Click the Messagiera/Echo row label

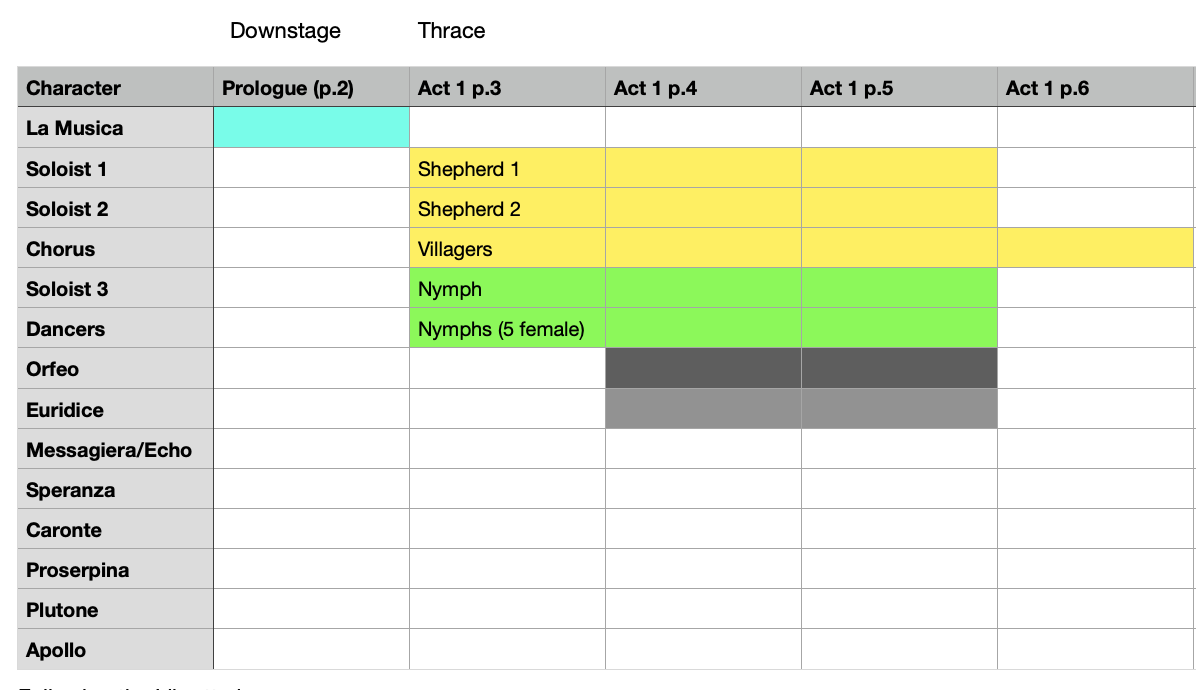(115, 450)
